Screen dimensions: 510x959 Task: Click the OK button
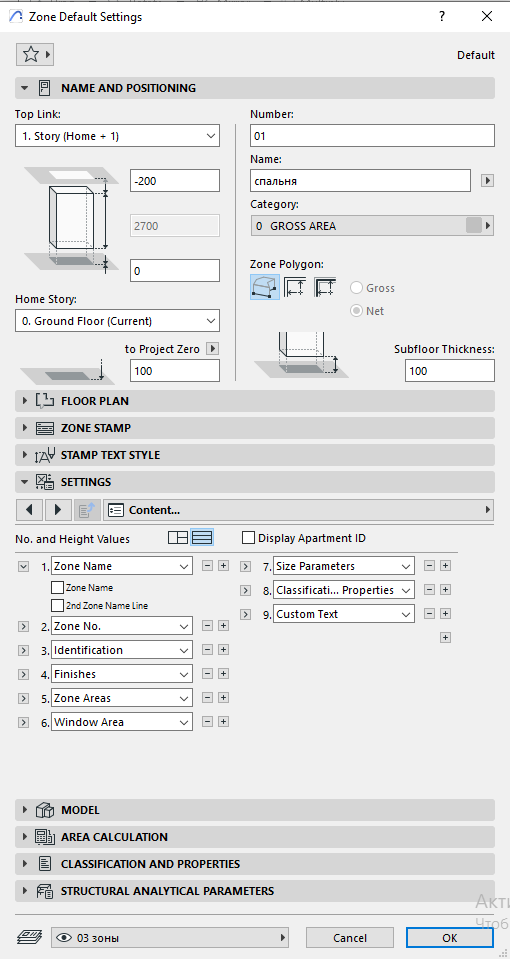coord(449,938)
